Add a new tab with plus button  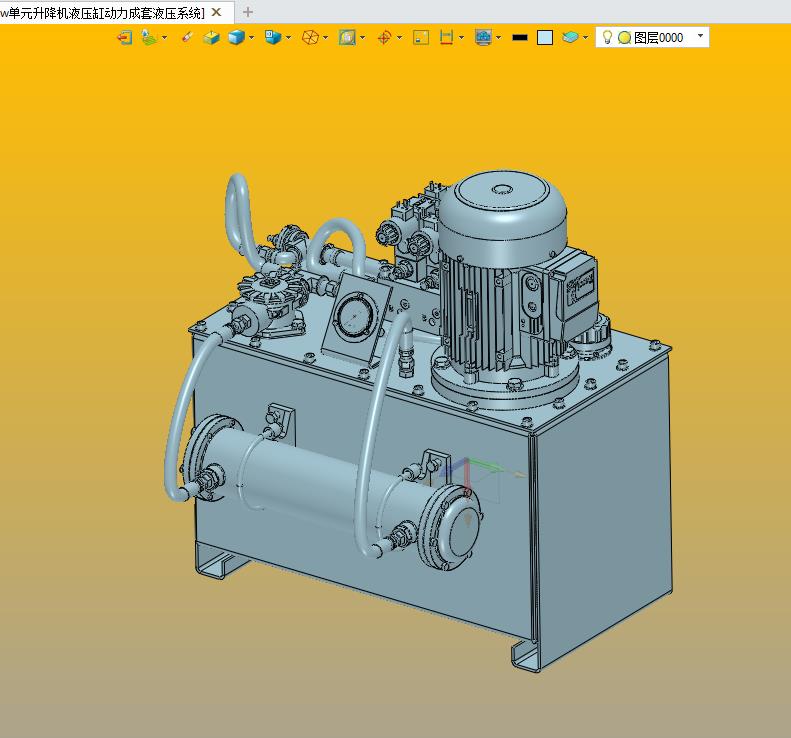(248, 12)
